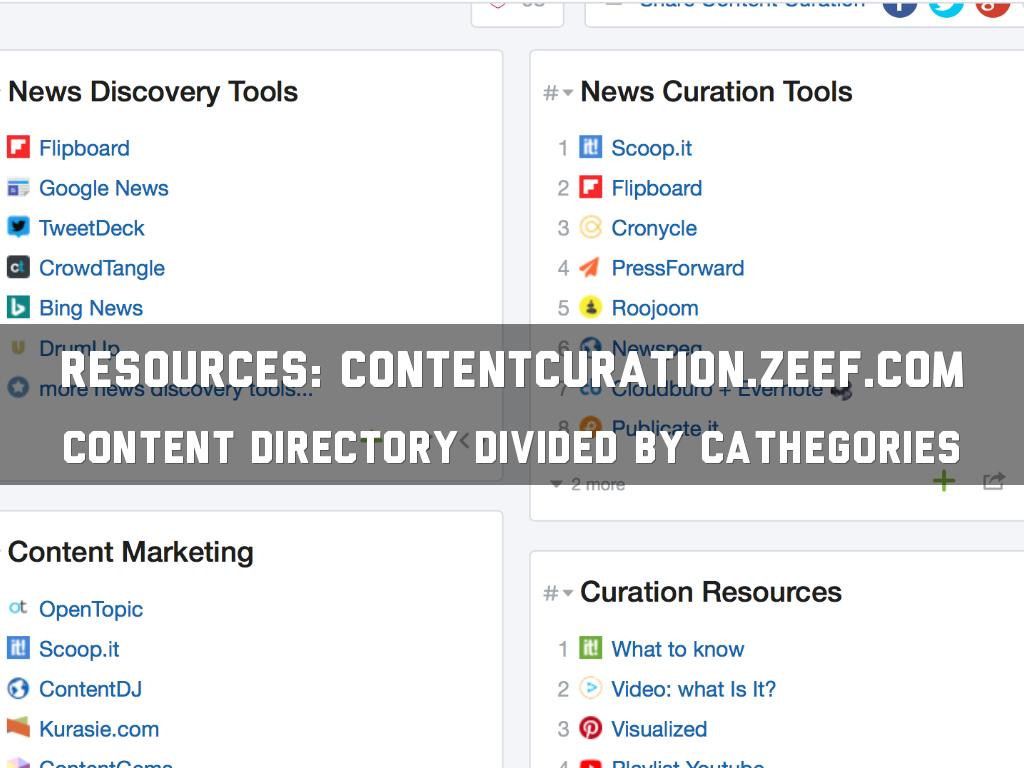Click the Bing News logo icon
Screen dimensions: 1024x768
(18, 308)
